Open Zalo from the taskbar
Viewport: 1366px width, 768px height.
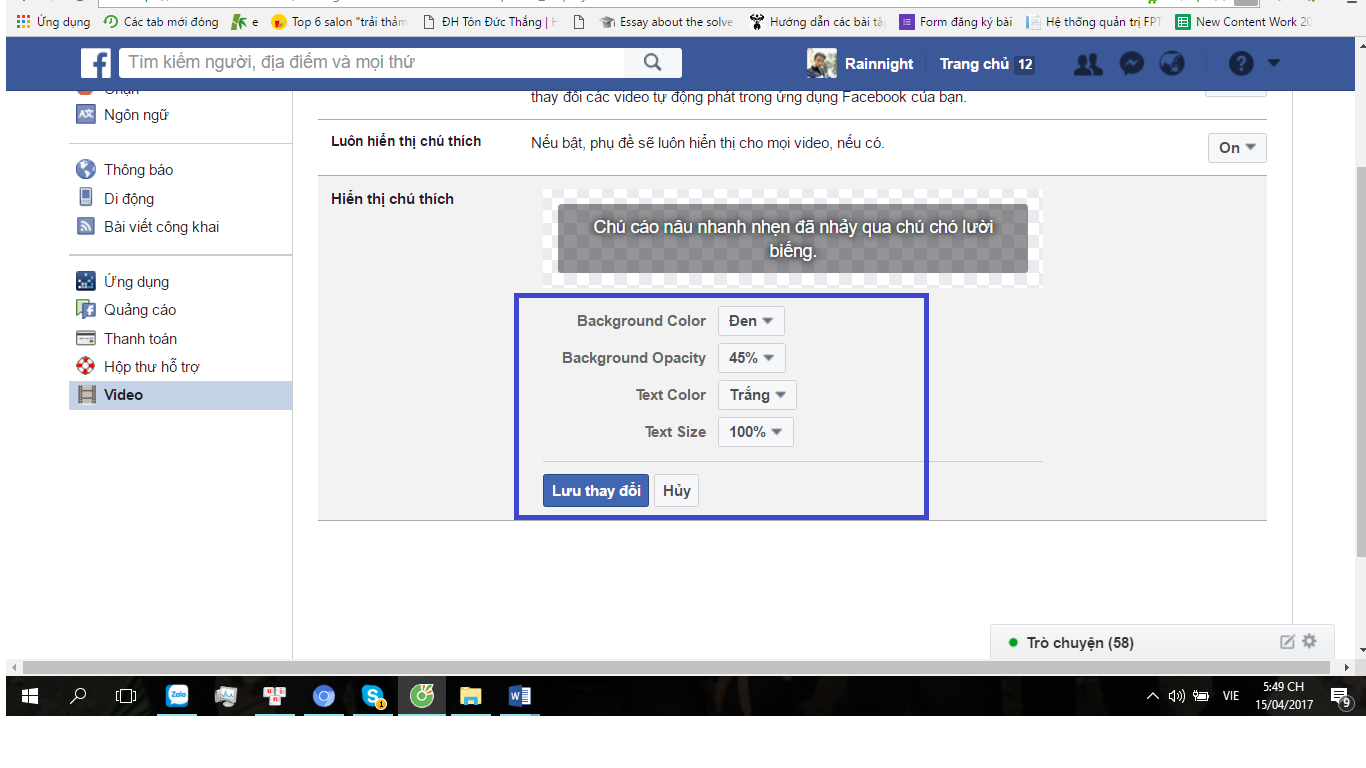[177, 696]
